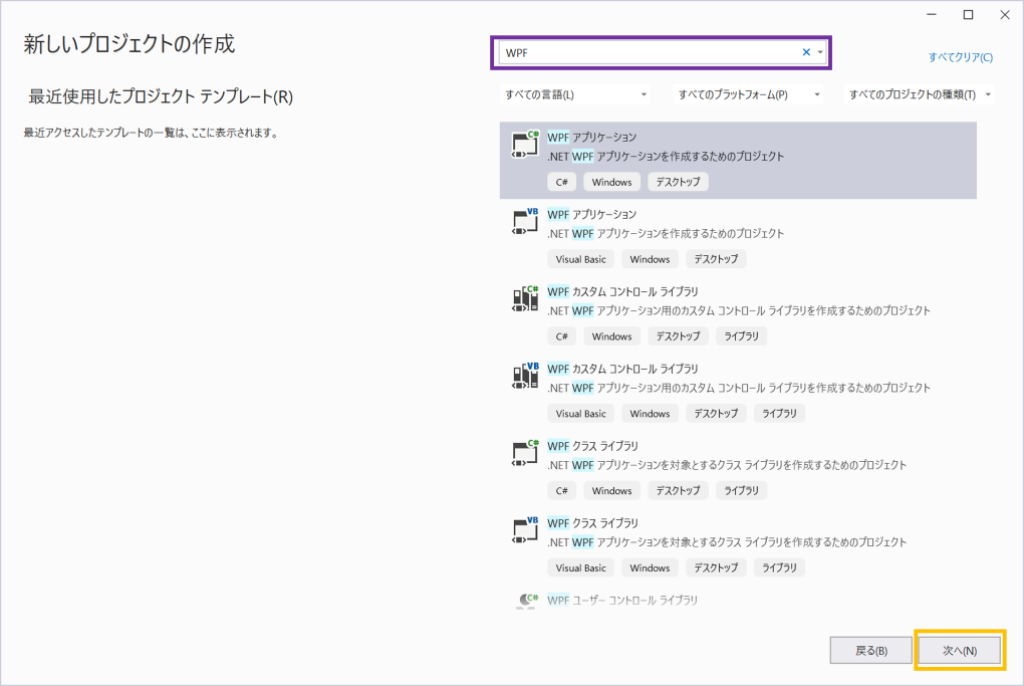Close the new project dialog
This screenshot has height=686, width=1024.
click(1005, 14)
